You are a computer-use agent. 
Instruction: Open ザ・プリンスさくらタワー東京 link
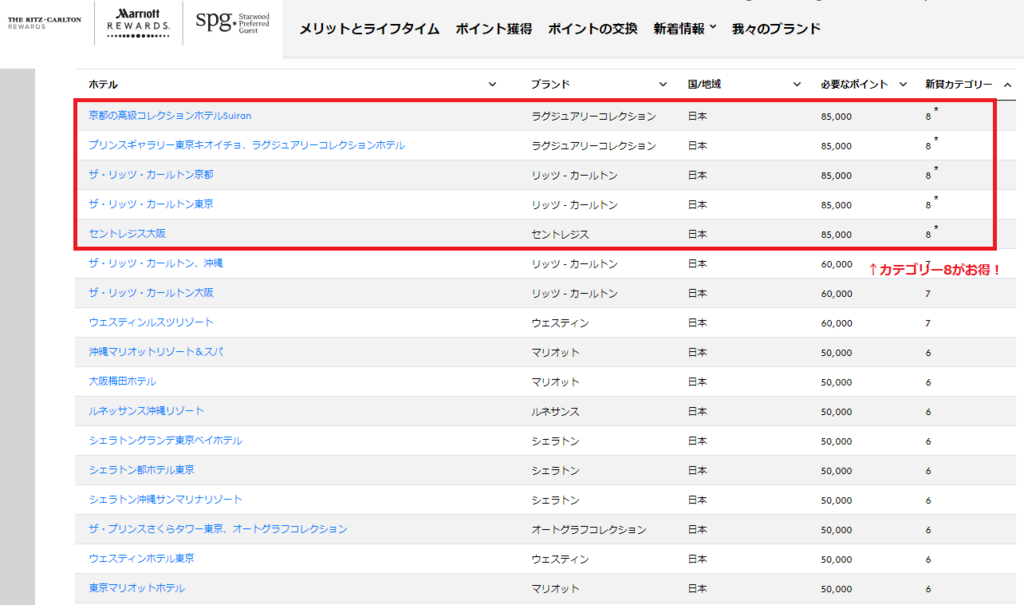pos(217,529)
